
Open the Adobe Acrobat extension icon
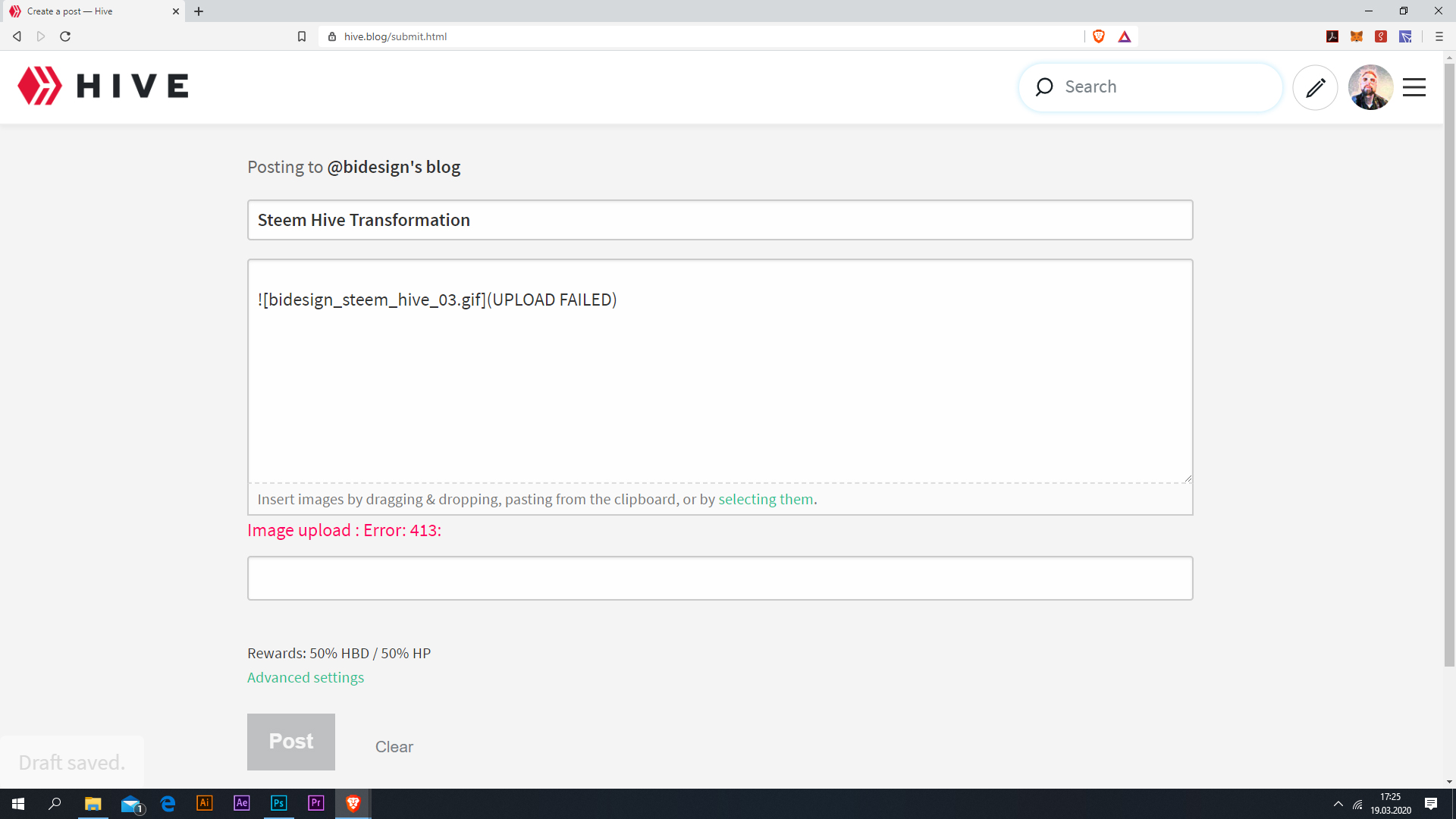tap(1332, 36)
